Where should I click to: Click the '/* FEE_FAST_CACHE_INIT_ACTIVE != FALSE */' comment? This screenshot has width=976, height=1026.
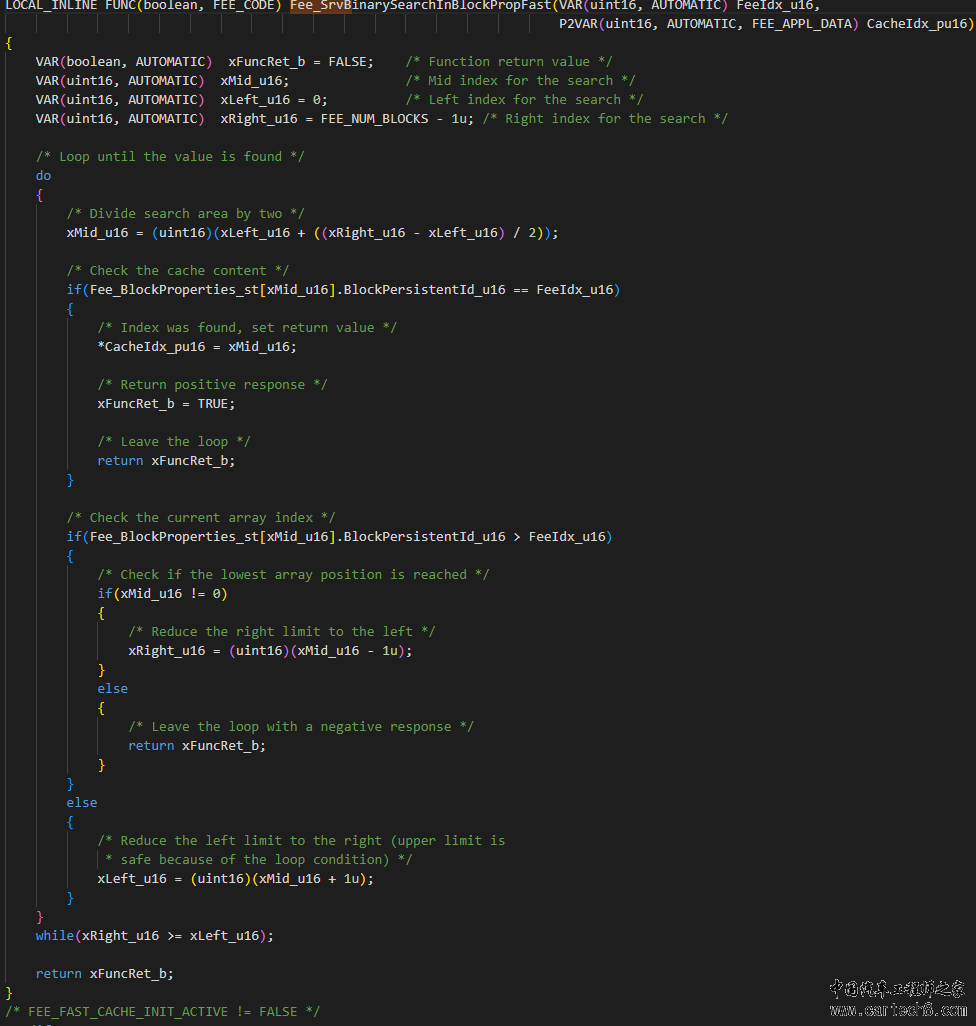pyautogui.click(x=162, y=1011)
